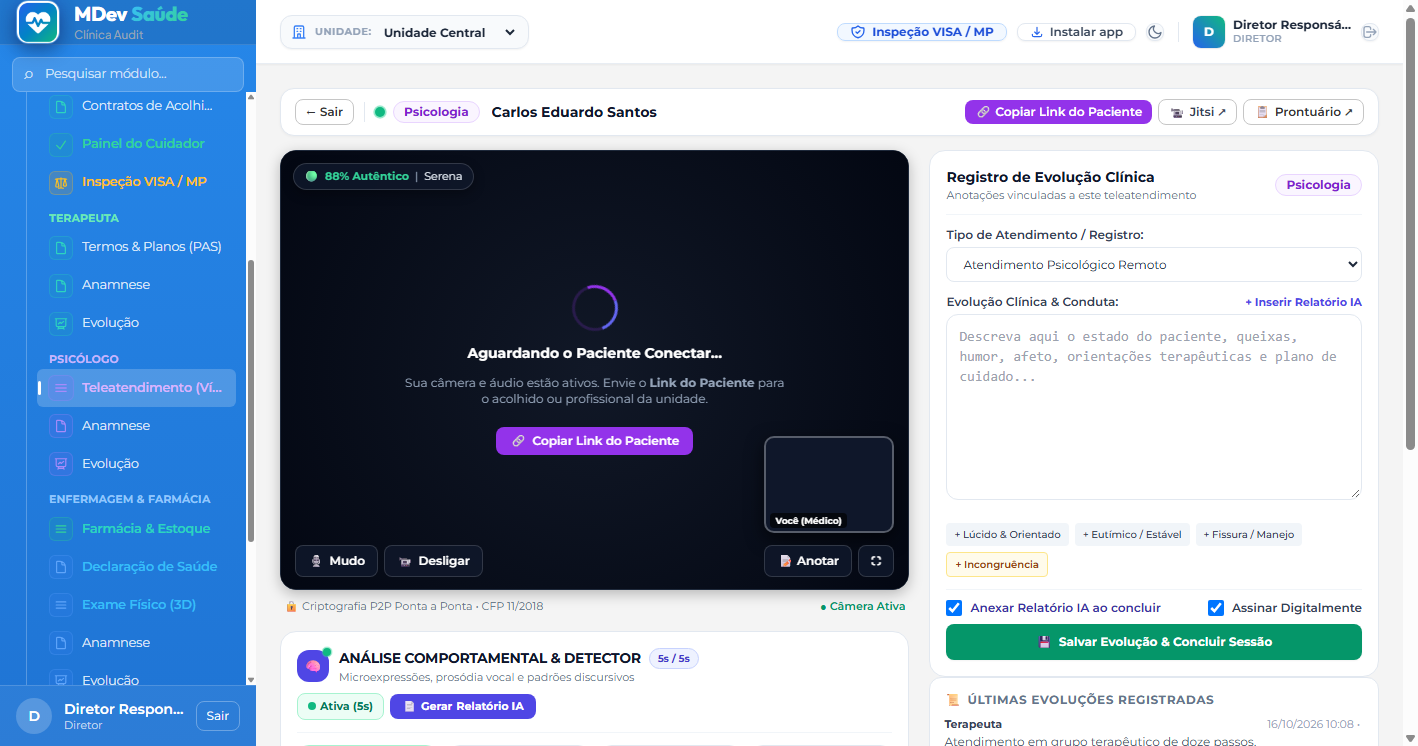Image resolution: width=1418 pixels, height=746 pixels.
Task: Click the D avatar at sidebar bottom
Action: 34,716
